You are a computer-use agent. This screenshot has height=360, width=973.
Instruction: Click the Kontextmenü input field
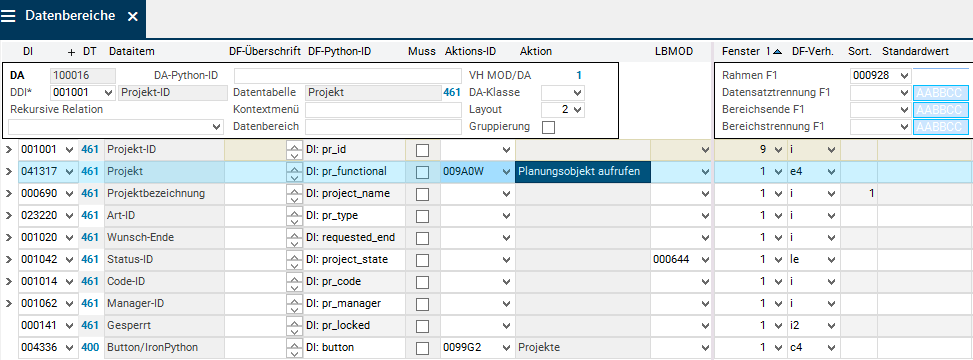(x=383, y=110)
